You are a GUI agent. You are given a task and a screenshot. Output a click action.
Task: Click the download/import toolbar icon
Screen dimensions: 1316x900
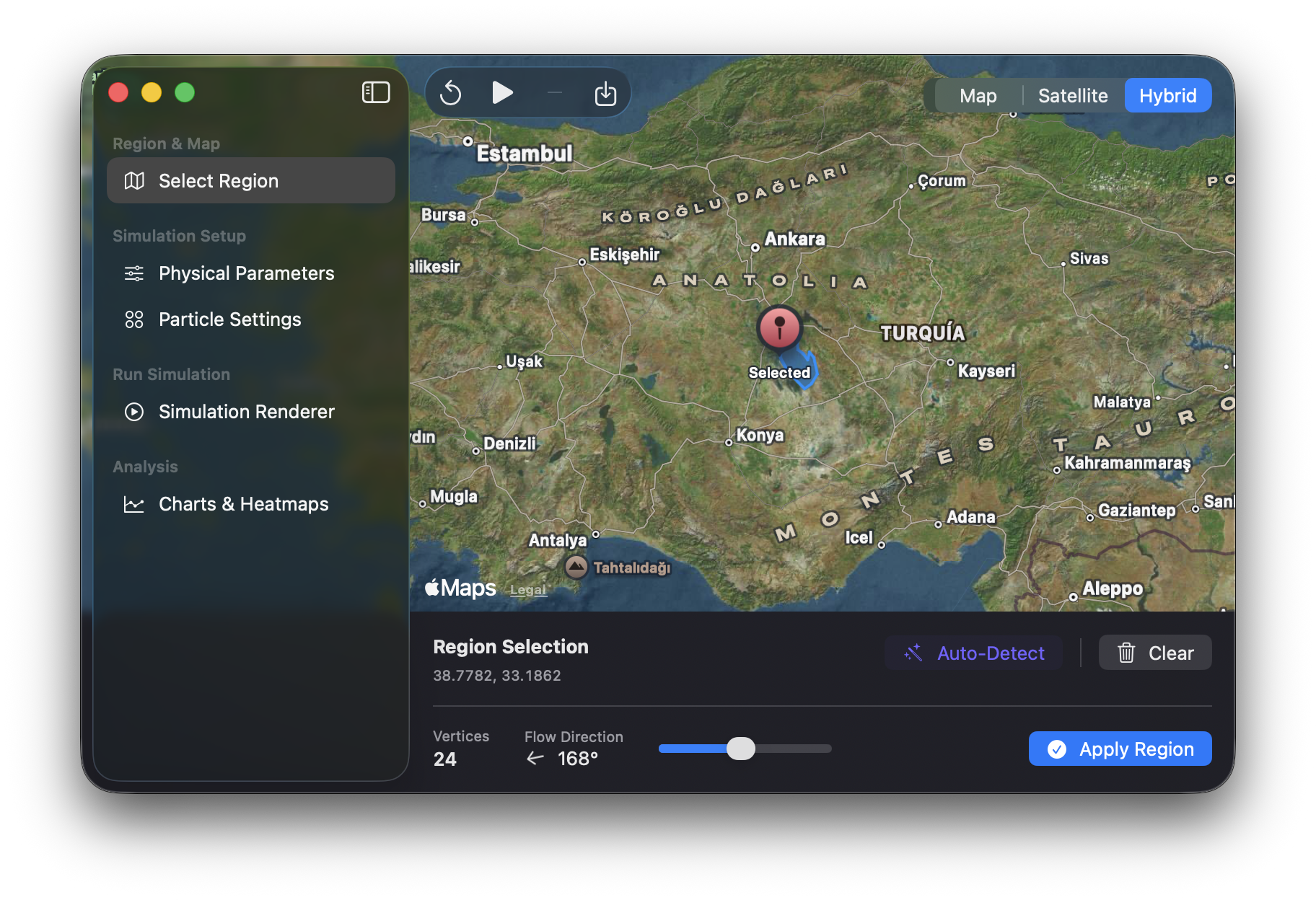click(x=605, y=93)
